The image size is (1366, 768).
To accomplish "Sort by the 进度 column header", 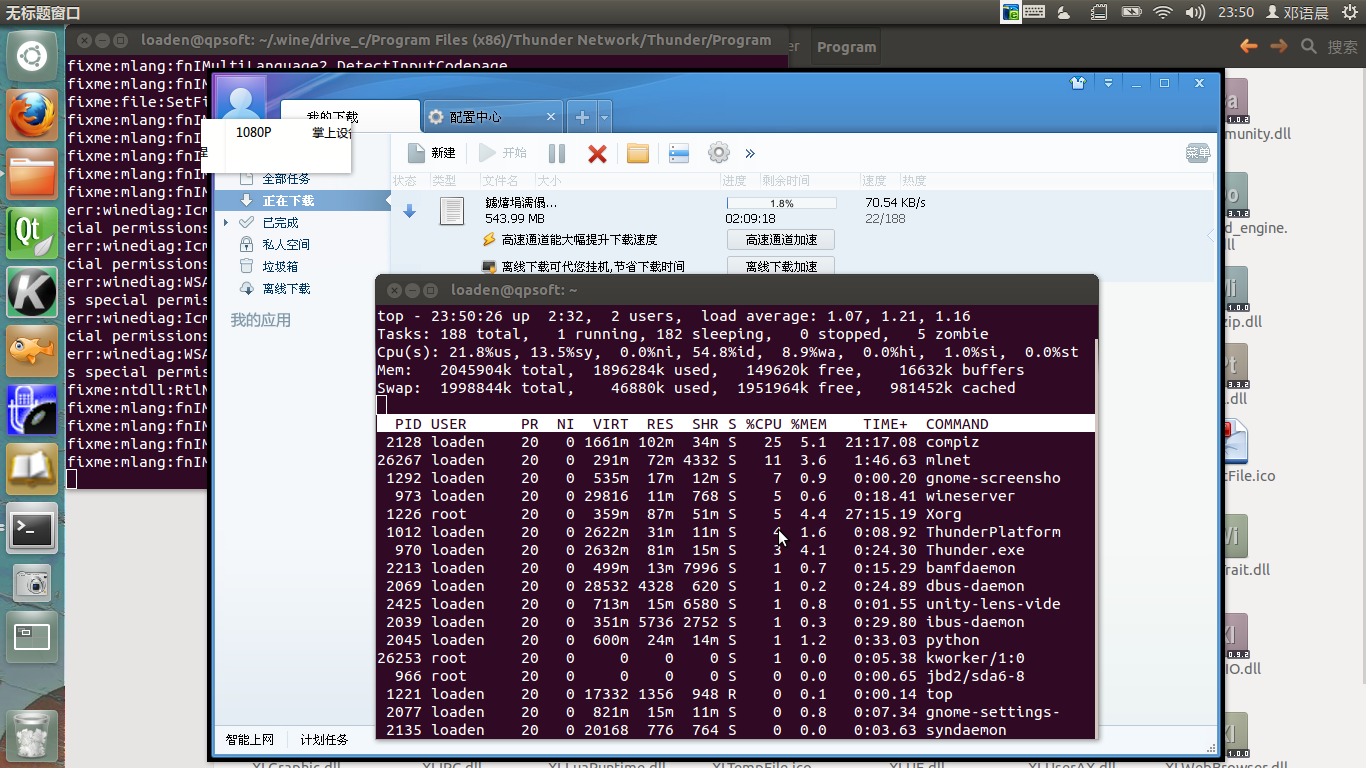I will point(735,181).
